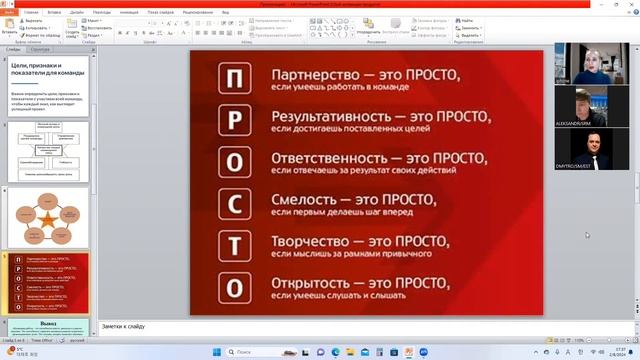
Task: Open the Макет layout dropdown
Action: click(91, 21)
